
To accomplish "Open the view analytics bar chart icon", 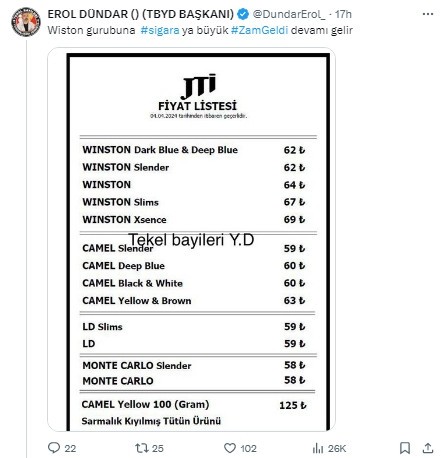I will point(318,448).
